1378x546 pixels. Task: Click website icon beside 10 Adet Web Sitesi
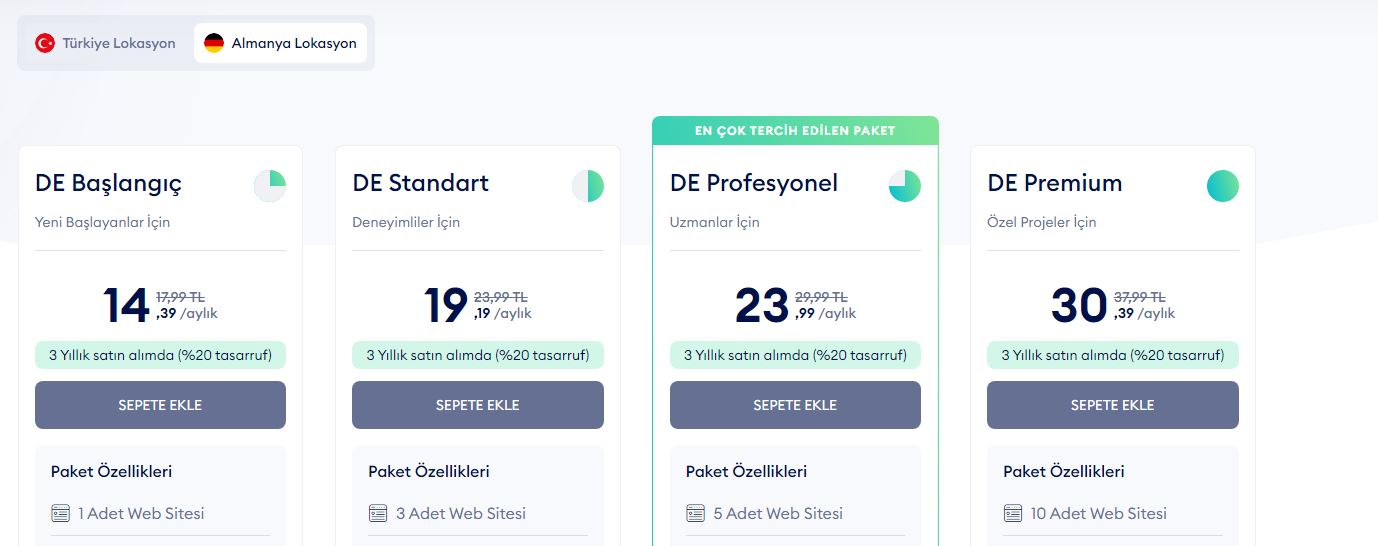(1013, 514)
